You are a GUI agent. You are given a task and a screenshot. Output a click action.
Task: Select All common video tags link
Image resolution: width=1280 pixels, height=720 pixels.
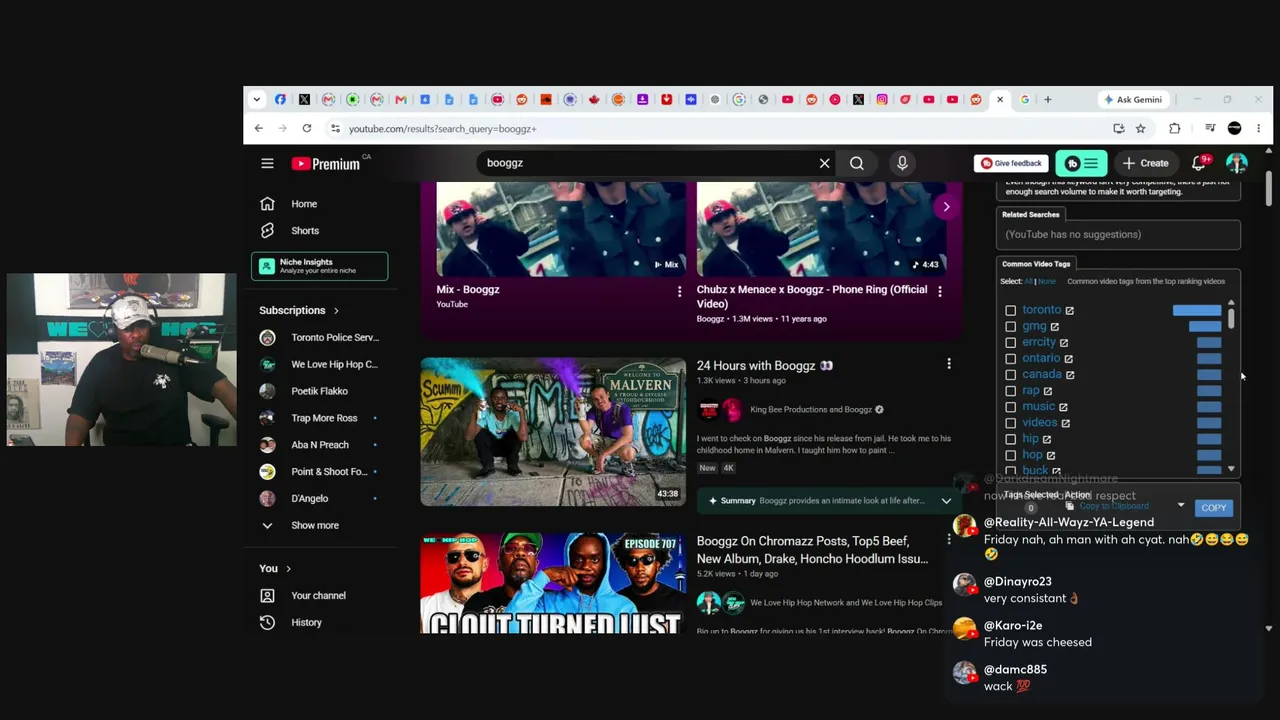click(x=1028, y=281)
